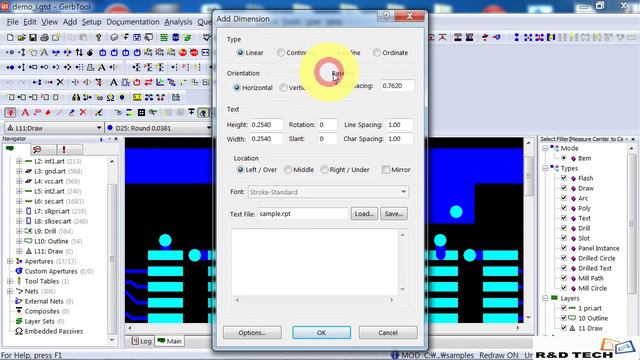This screenshot has width=640, height=360.
Task: Click the Text Height input field
Action: (x=266, y=124)
